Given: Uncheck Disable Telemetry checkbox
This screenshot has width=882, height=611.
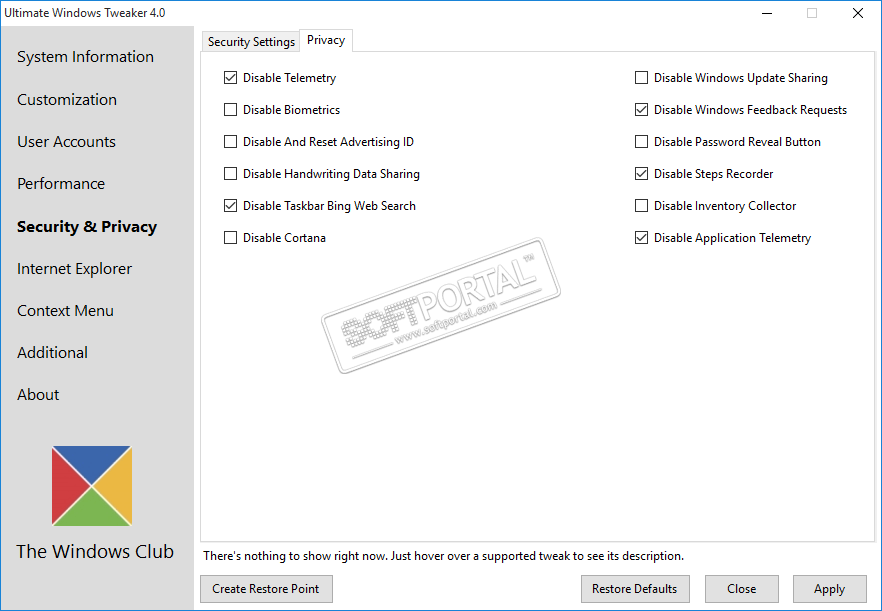Looking at the screenshot, I should (230, 78).
